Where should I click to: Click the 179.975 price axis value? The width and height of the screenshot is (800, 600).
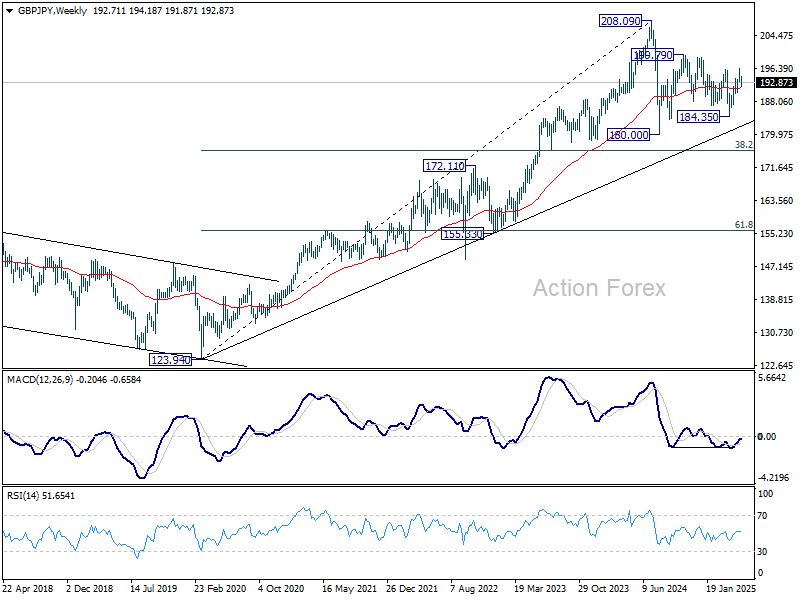click(777, 135)
